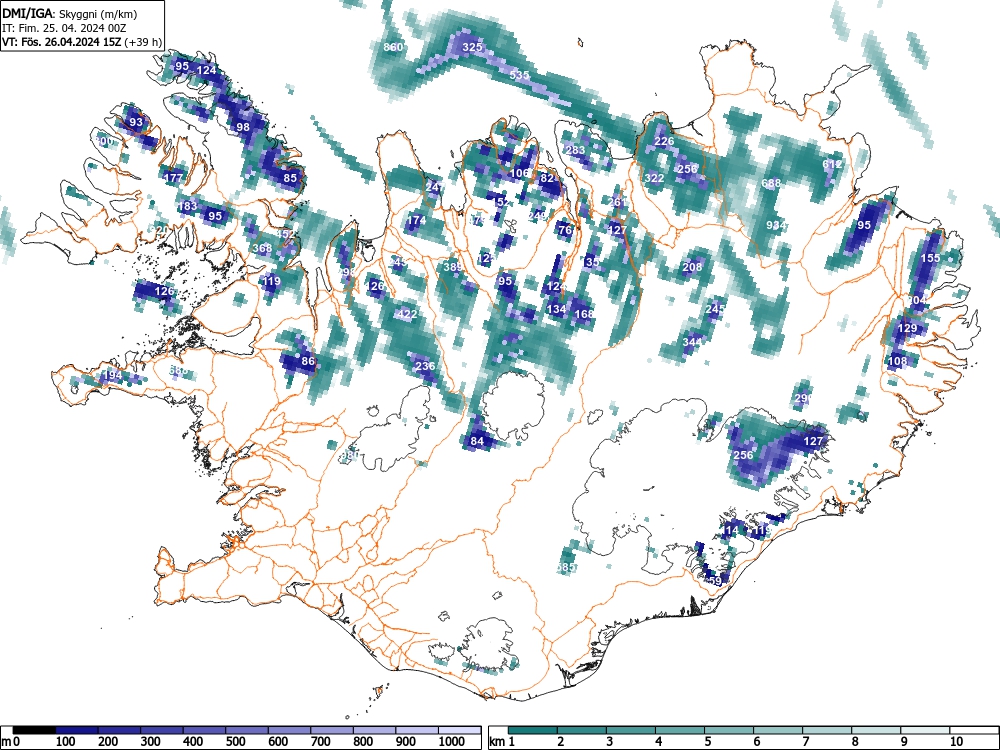Click visibility value 325 on map

(x=472, y=47)
